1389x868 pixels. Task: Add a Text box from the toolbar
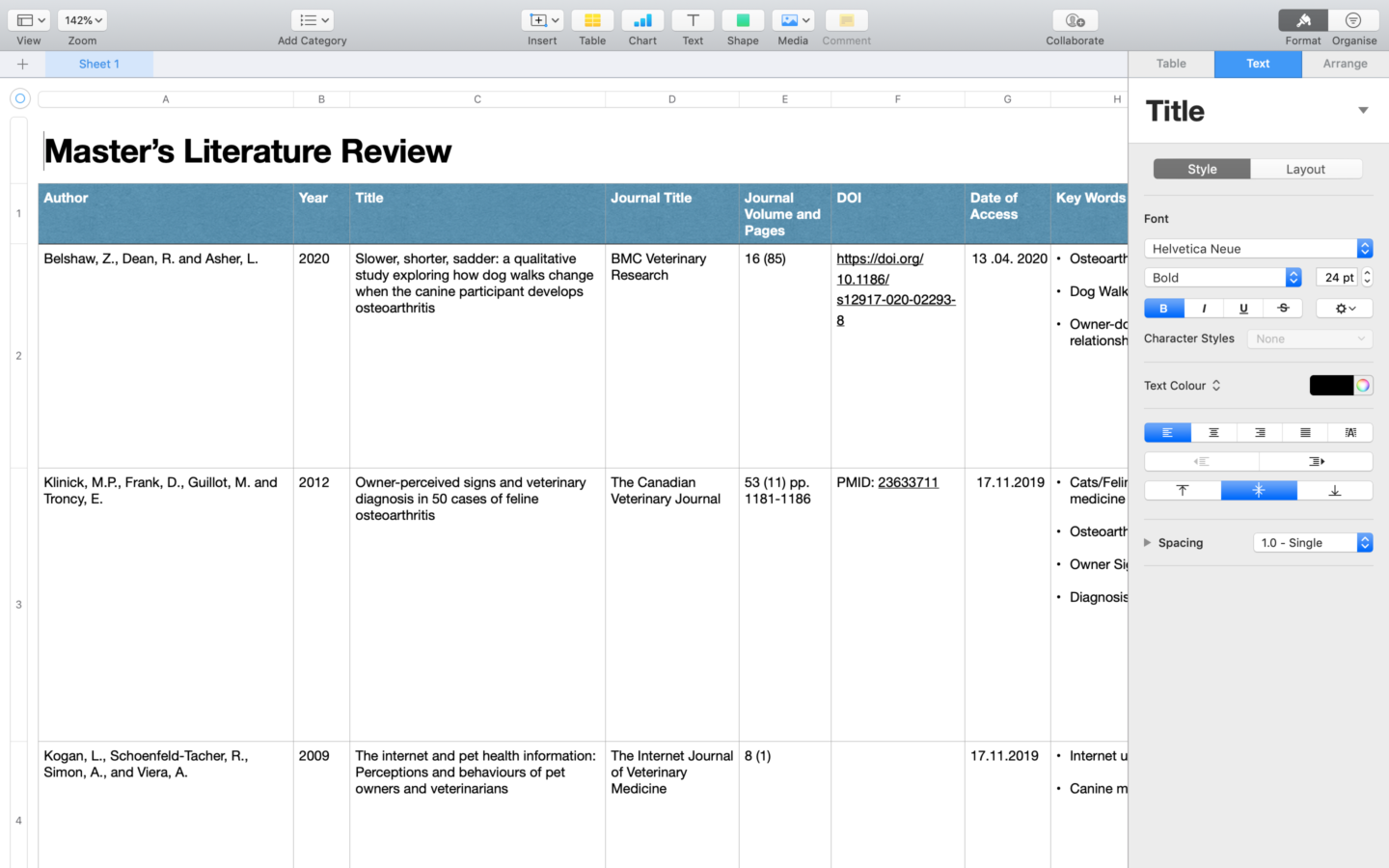pyautogui.click(x=693, y=20)
